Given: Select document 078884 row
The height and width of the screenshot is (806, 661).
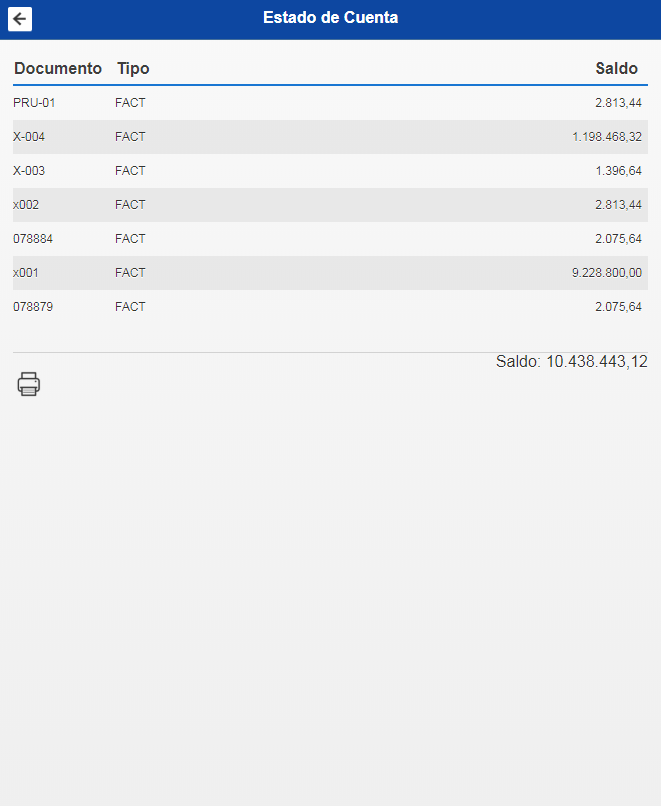Looking at the screenshot, I should point(330,239).
